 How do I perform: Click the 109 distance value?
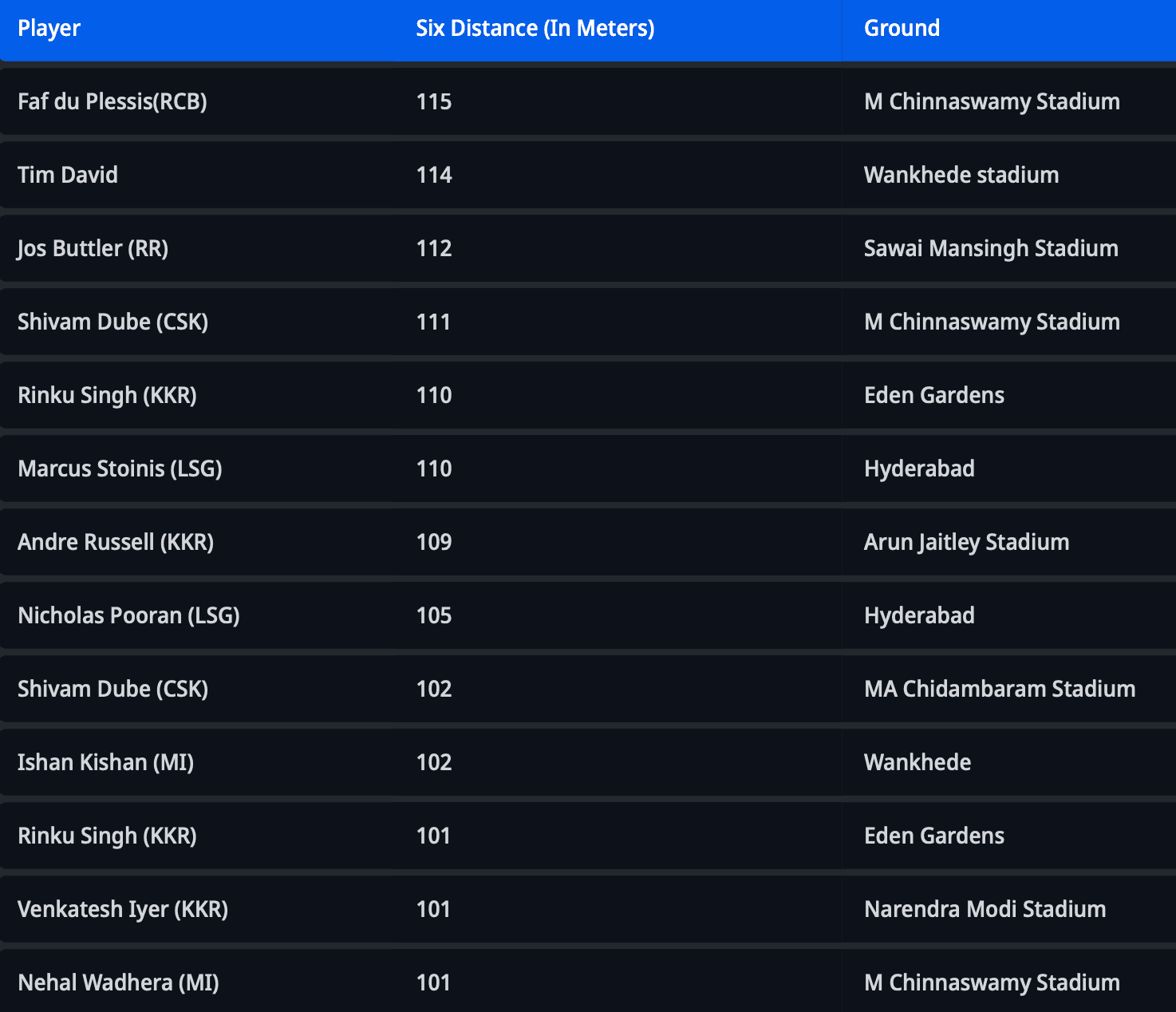coord(434,543)
